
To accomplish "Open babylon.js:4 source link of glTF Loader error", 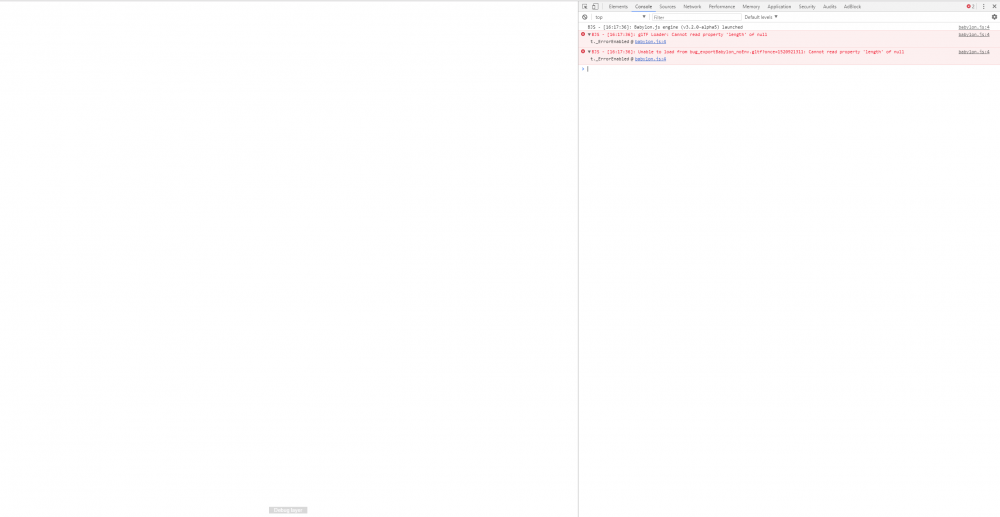I will point(974,34).
